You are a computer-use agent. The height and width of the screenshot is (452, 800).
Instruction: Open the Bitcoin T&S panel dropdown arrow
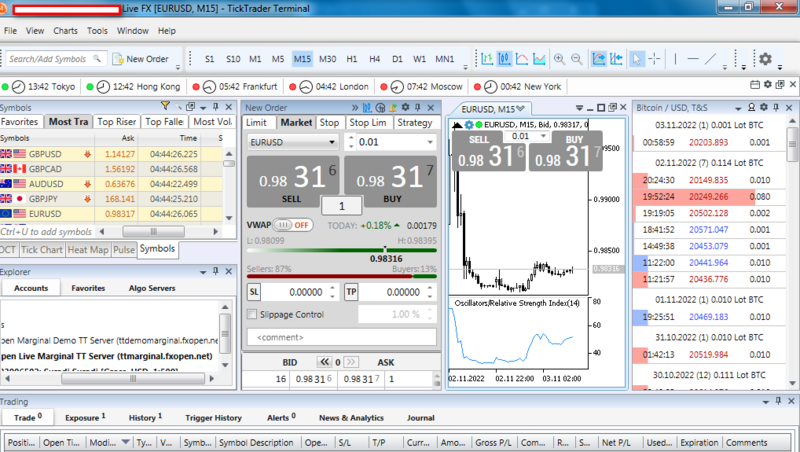coord(738,108)
